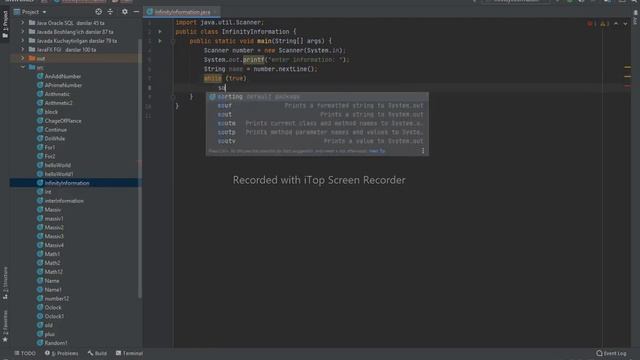Click the method fold marker at closing brace

click(173, 97)
